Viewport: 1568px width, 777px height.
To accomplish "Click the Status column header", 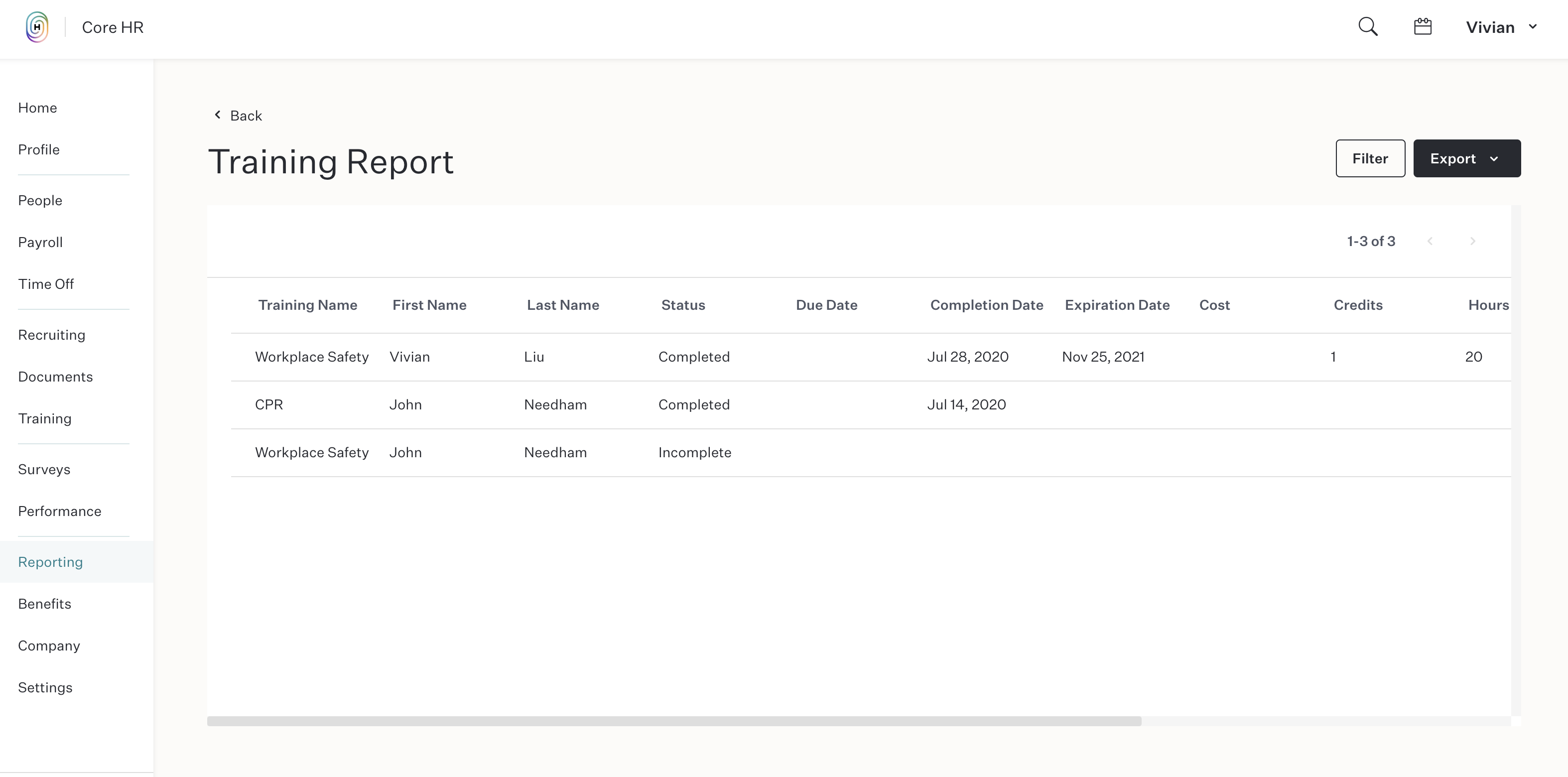I will [x=683, y=305].
